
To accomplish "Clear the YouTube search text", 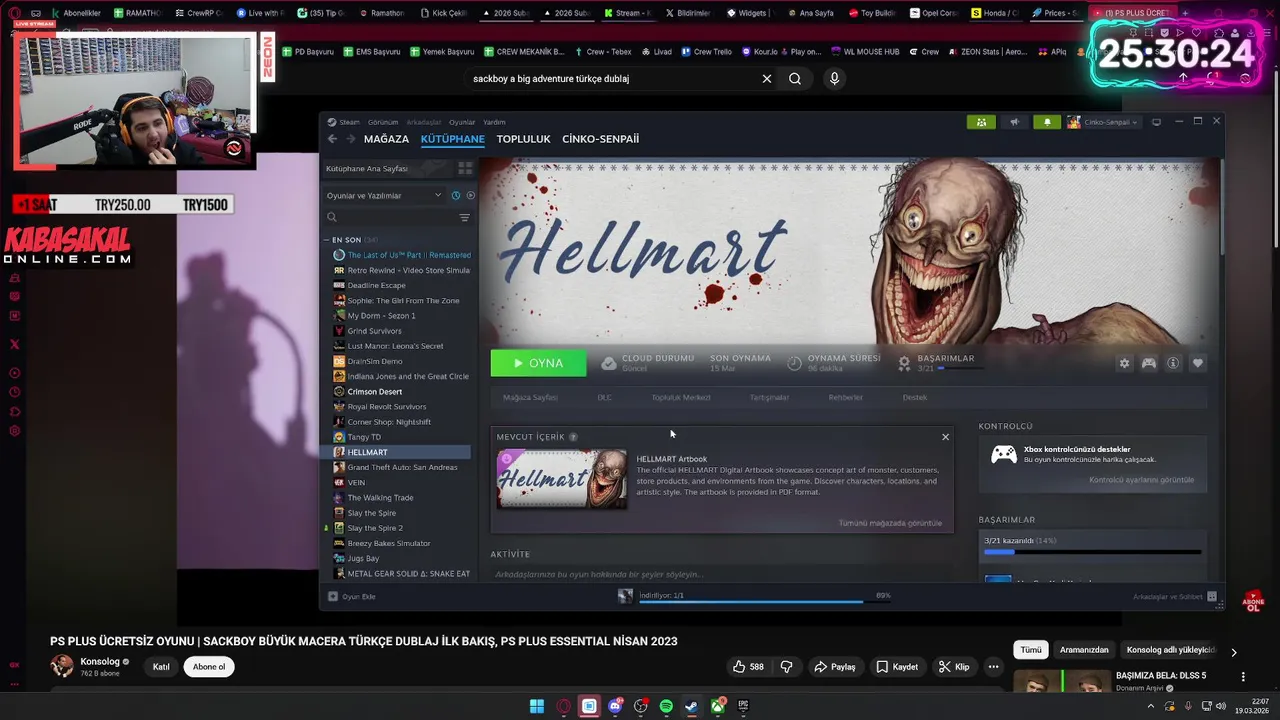I will (x=767, y=78).
